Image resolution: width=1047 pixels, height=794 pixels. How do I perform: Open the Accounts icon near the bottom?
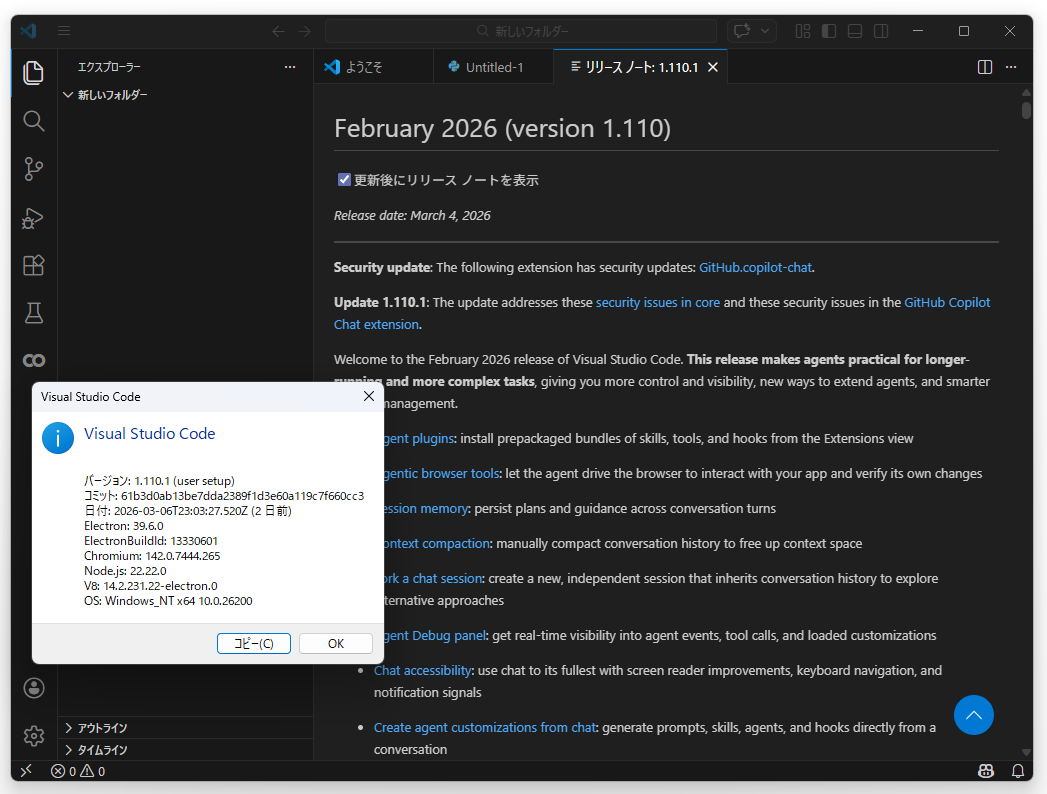(33, 687)
